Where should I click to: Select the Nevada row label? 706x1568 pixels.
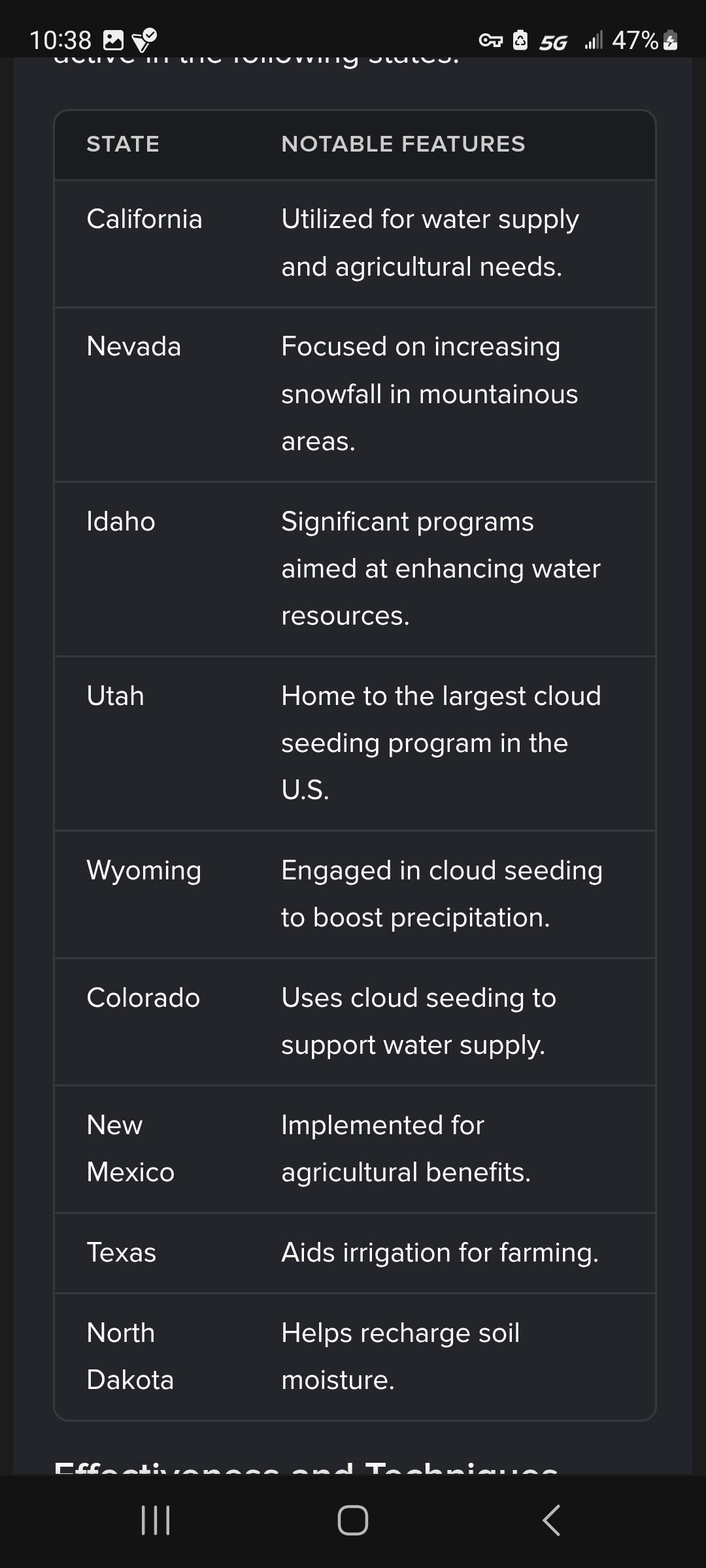133,346
